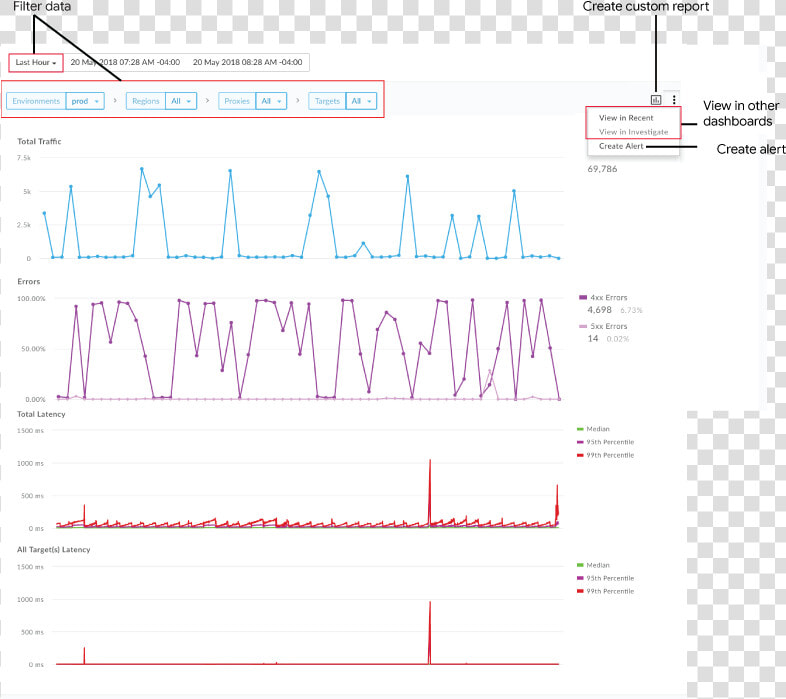The width and height of the screenshot is (786, 699).
Task: Click the Total Traffic chart title
Action: coord(39,141)
